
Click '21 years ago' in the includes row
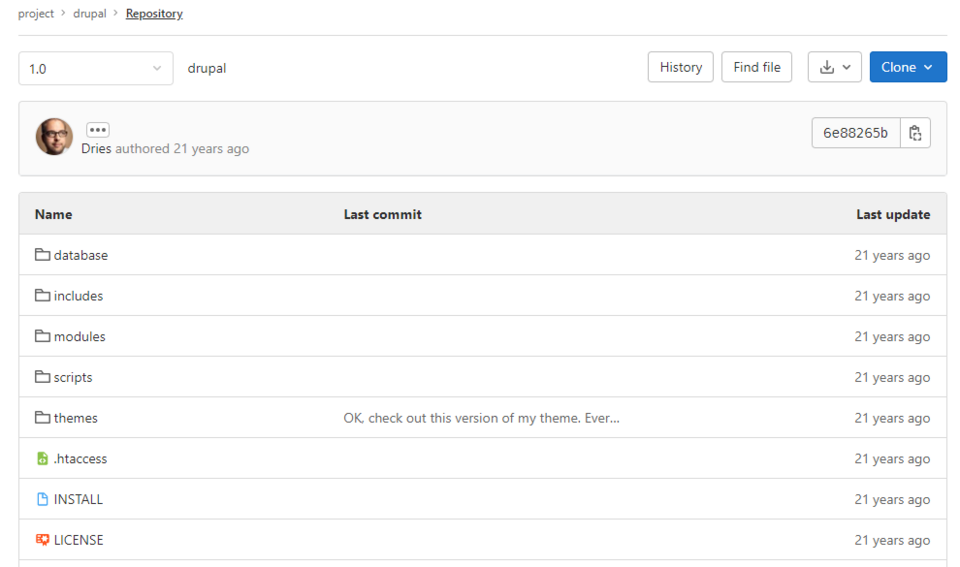[x=892, y=296]
